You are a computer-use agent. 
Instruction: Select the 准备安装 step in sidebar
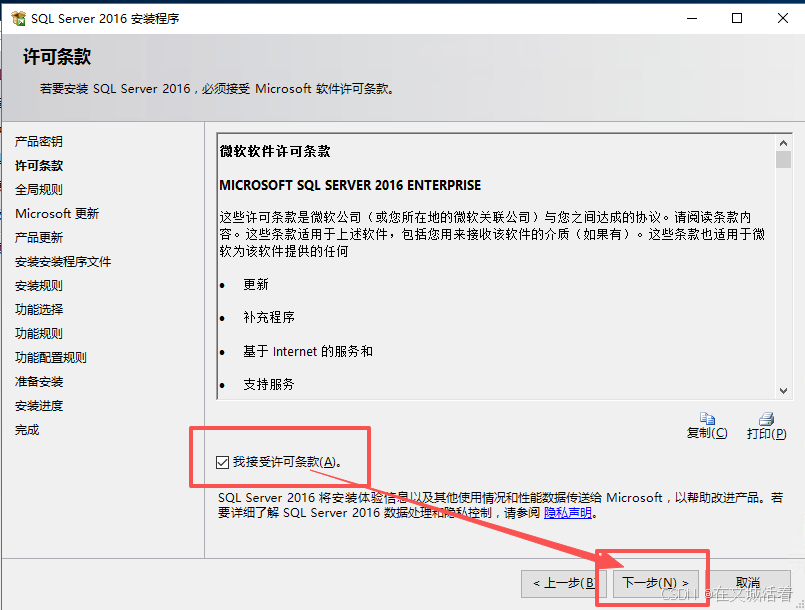click(39, 382)
